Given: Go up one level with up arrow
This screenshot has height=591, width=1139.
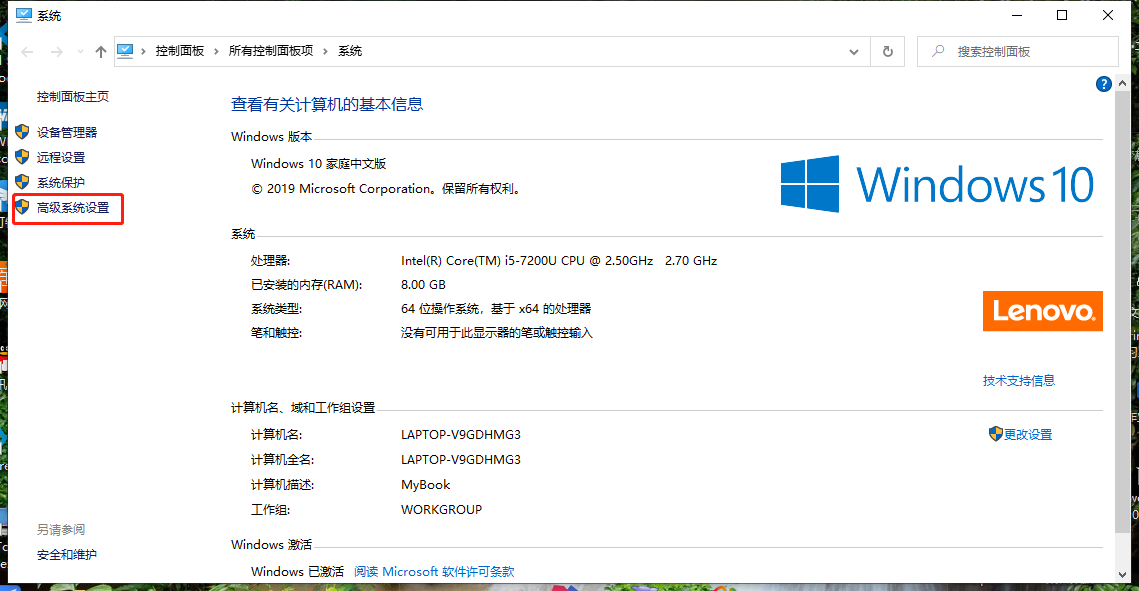Looking at the screenshot, I should 101,52.
